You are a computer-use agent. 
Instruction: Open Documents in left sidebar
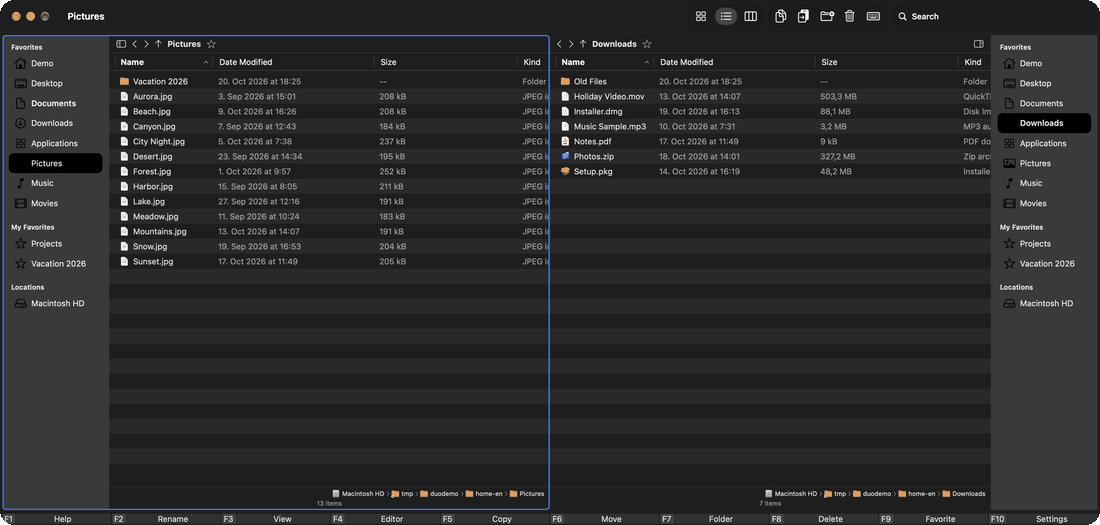click(x=55, y=103)
